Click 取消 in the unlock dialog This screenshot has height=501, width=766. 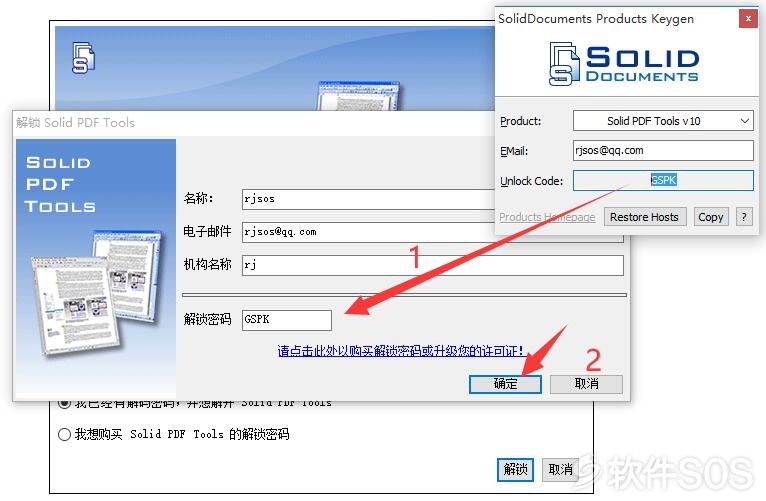(586, 384)
